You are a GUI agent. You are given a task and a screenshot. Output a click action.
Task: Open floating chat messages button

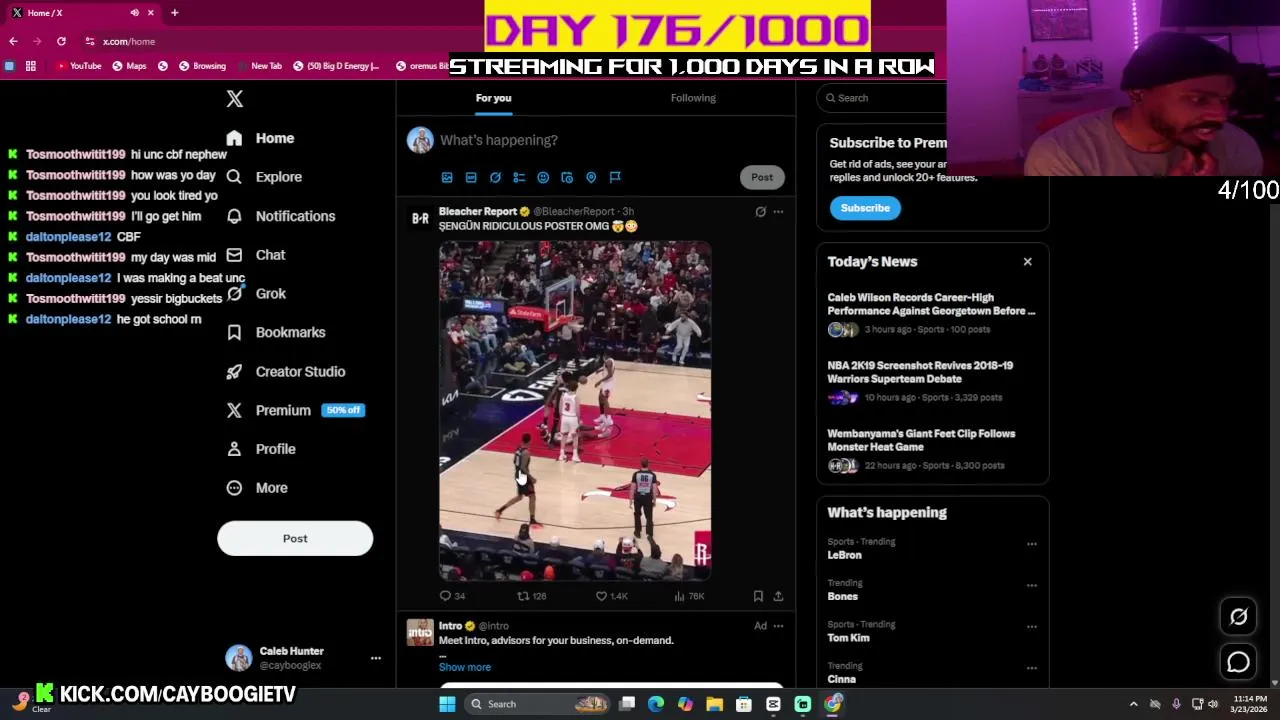coord(1238,662)
